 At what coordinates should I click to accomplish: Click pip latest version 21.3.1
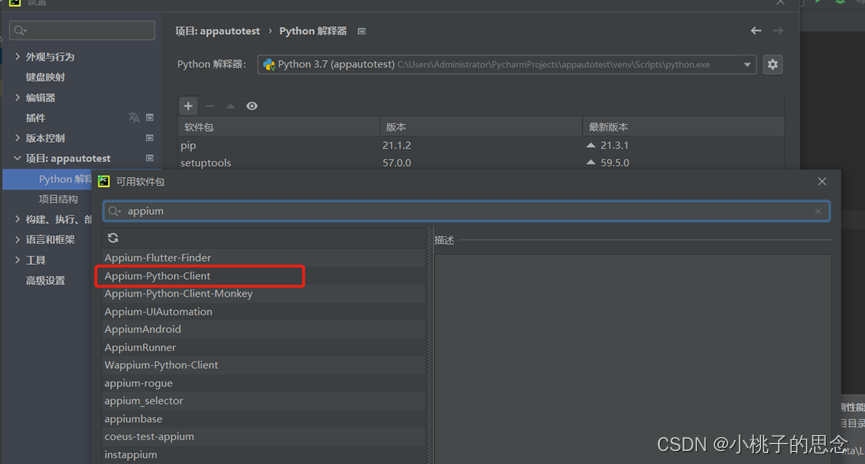(614, 145)
